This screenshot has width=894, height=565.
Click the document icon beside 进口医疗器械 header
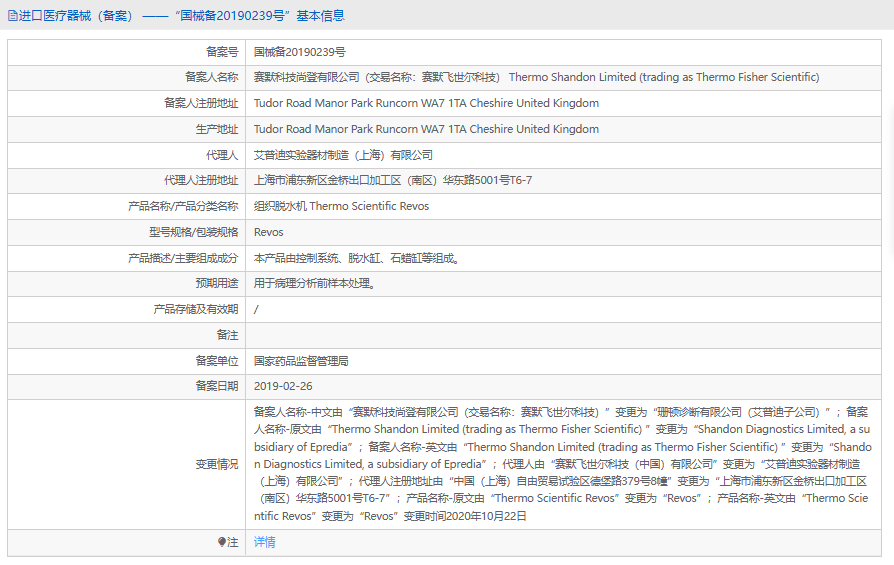[13, 16]
